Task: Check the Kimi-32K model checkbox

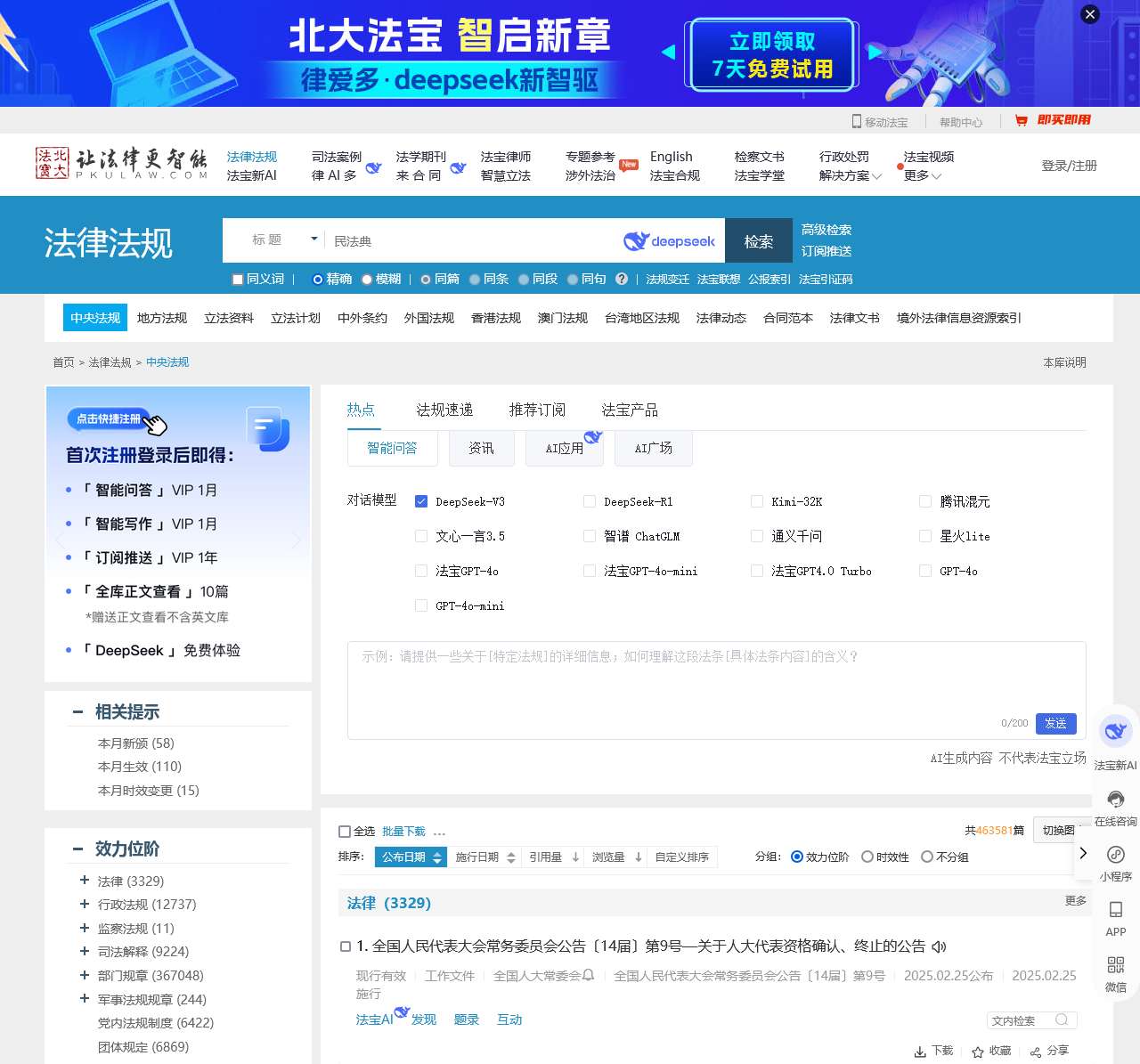Action: click(757, 501)
